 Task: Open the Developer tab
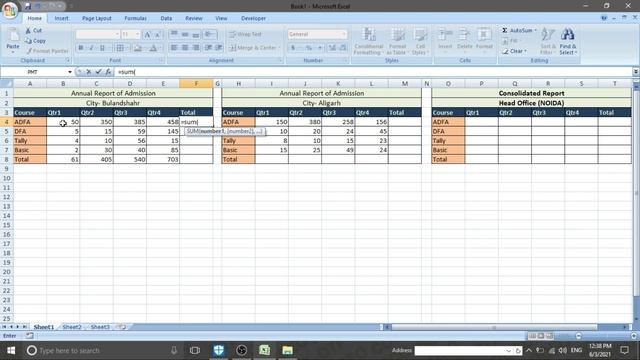(253, 18)
